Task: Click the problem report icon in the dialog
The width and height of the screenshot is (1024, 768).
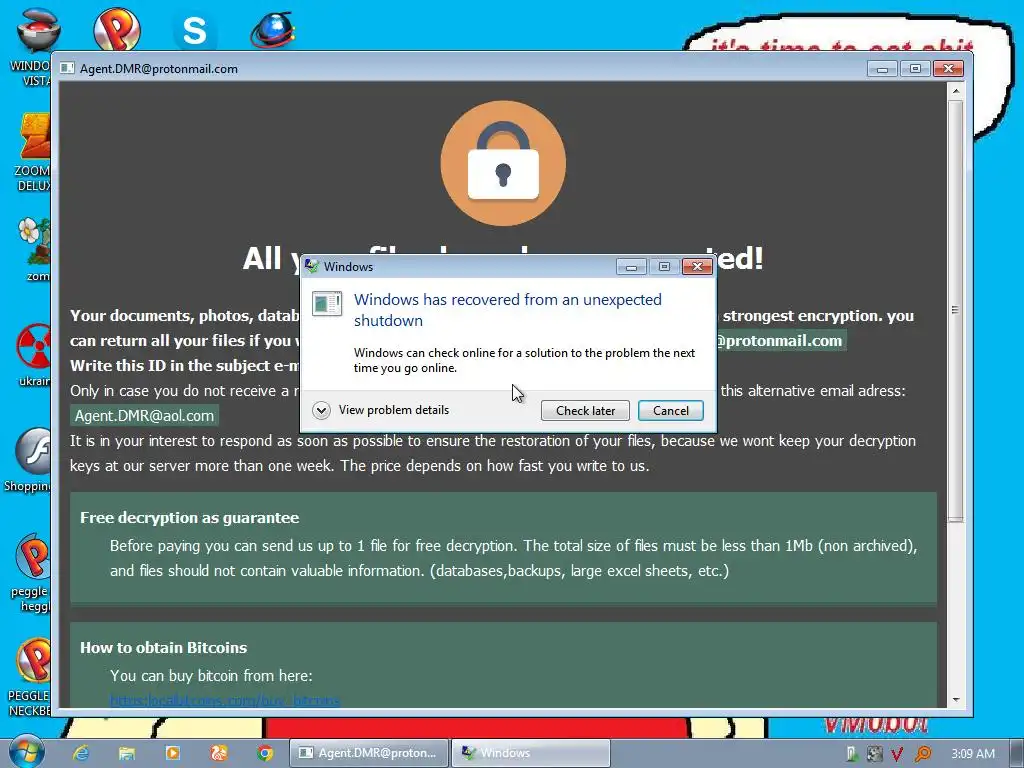Action: pyautogui.click(x=327, y=304)
